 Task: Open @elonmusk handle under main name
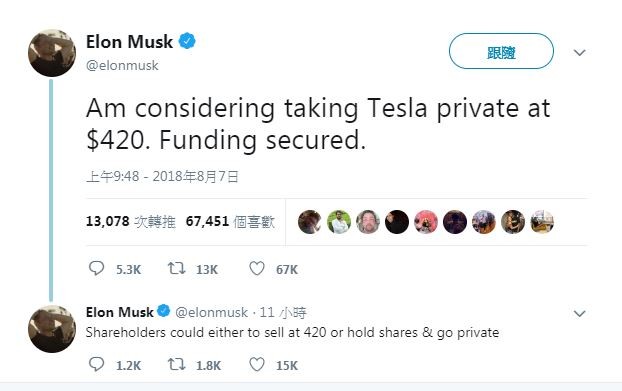click(122, 65)
